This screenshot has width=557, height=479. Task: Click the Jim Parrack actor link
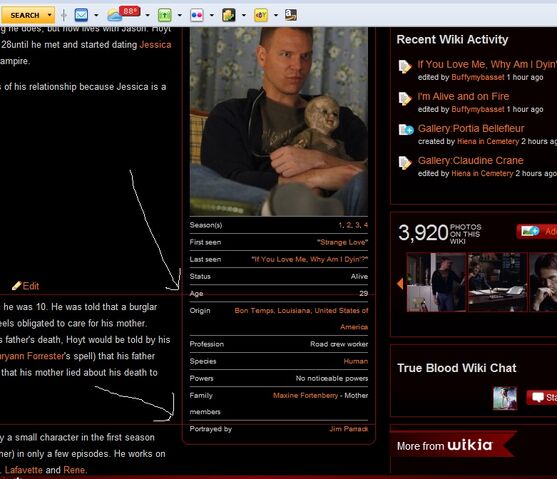click(x=348, y=429)
